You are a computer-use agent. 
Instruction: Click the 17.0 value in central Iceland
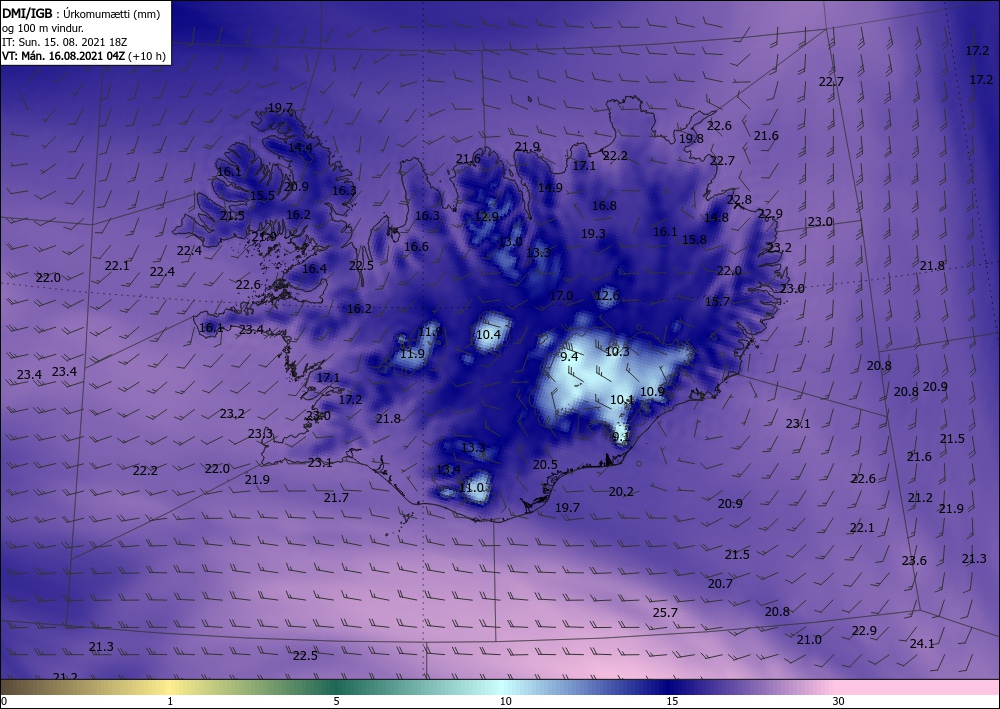(x=561, y=296)
